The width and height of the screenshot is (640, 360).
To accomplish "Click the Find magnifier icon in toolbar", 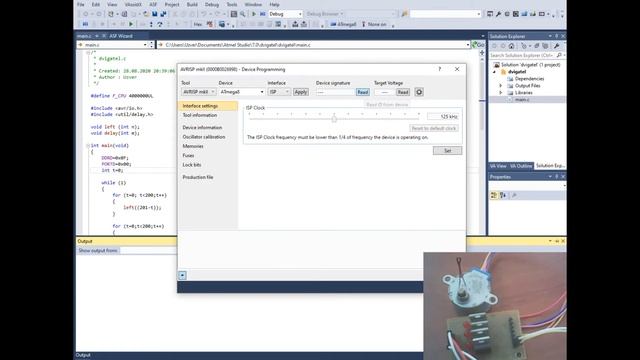I will click(x=242, y=14).
